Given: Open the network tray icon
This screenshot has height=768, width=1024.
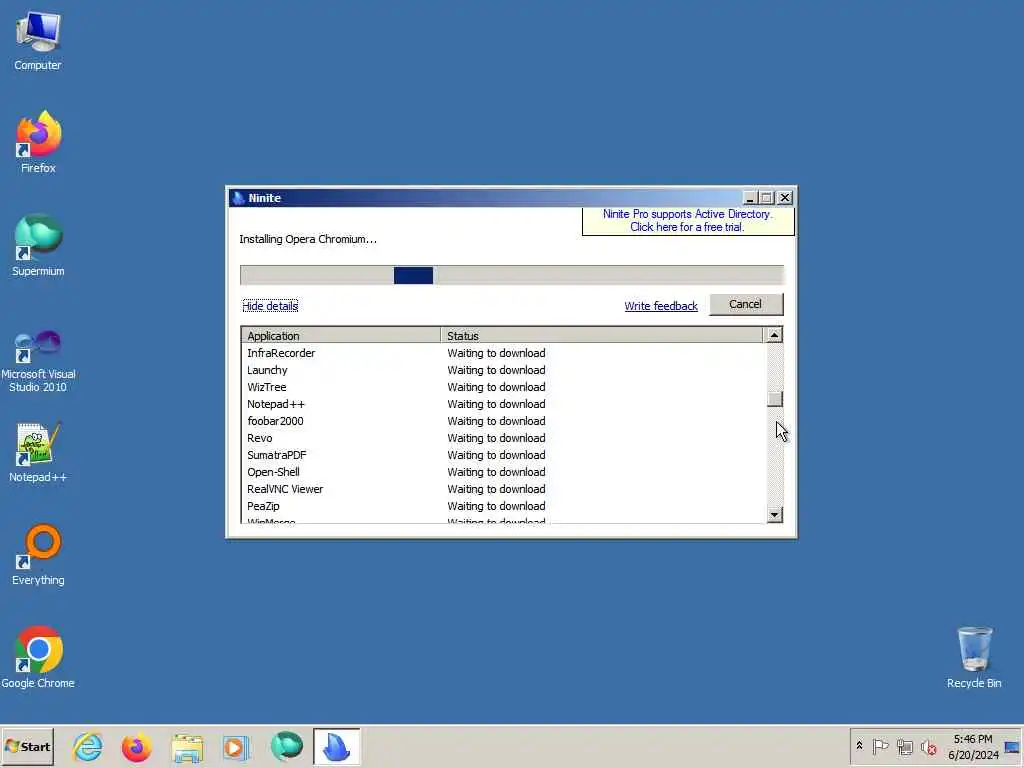Looking at the screenshot, I should click(x=904, y=746).
